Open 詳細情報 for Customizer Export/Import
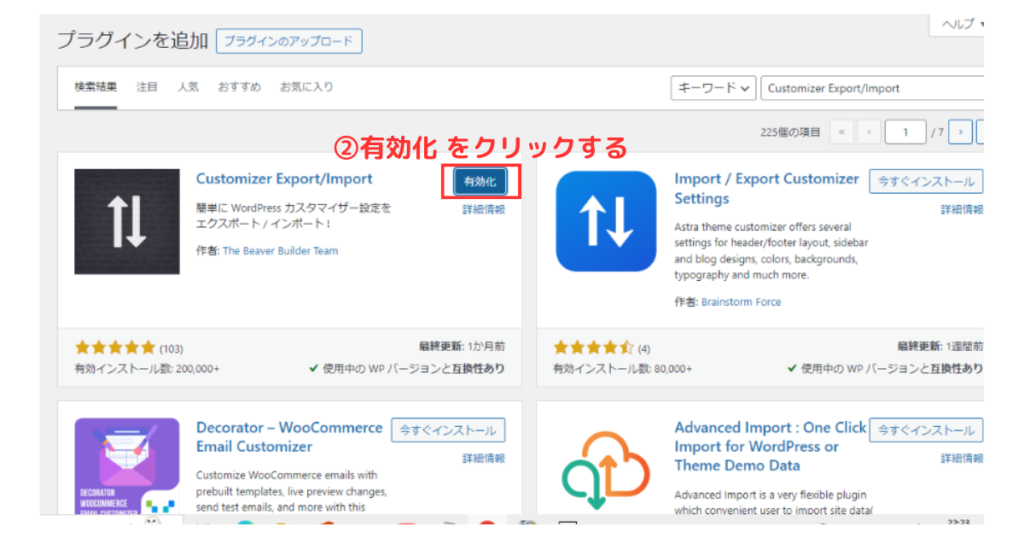1024x538 pixels. coord(483,210)
